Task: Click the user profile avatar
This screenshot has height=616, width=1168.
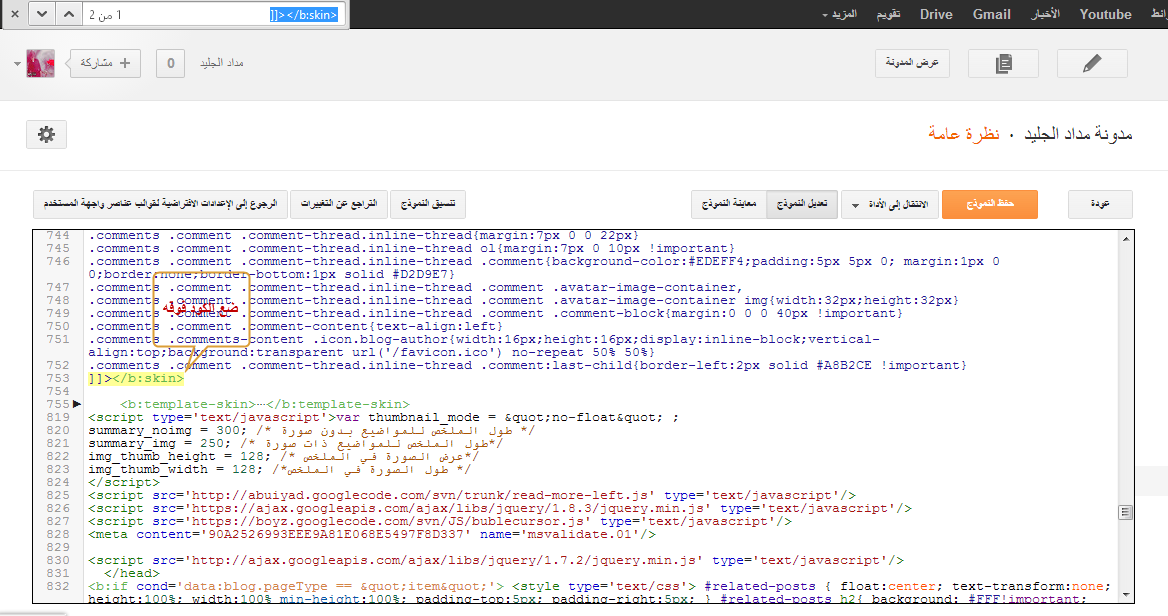Action: click(x=40, y=63)
